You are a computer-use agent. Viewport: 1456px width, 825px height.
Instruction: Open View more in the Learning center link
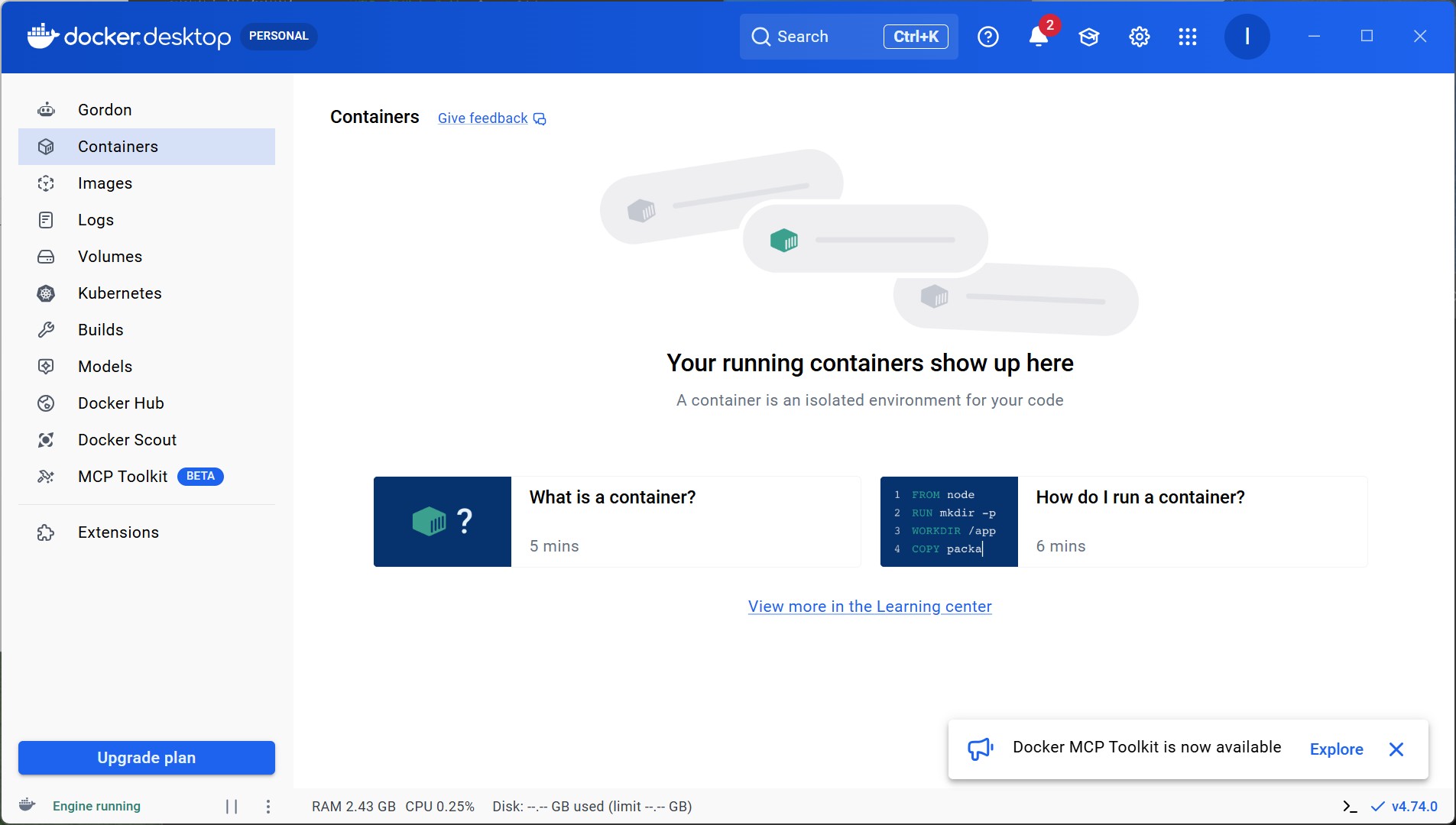tap(870, 607)
